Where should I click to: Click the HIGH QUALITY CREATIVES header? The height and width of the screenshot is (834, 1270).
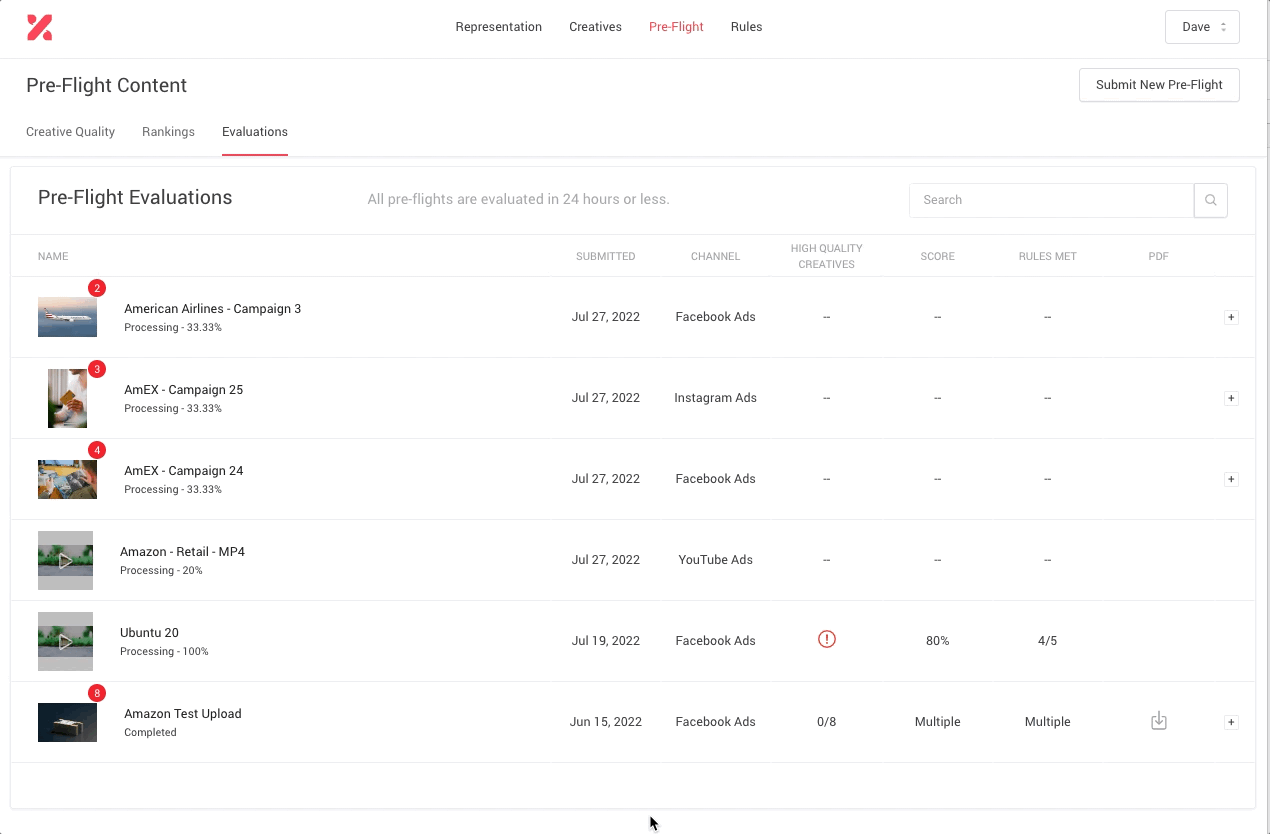tap(826, 256)
